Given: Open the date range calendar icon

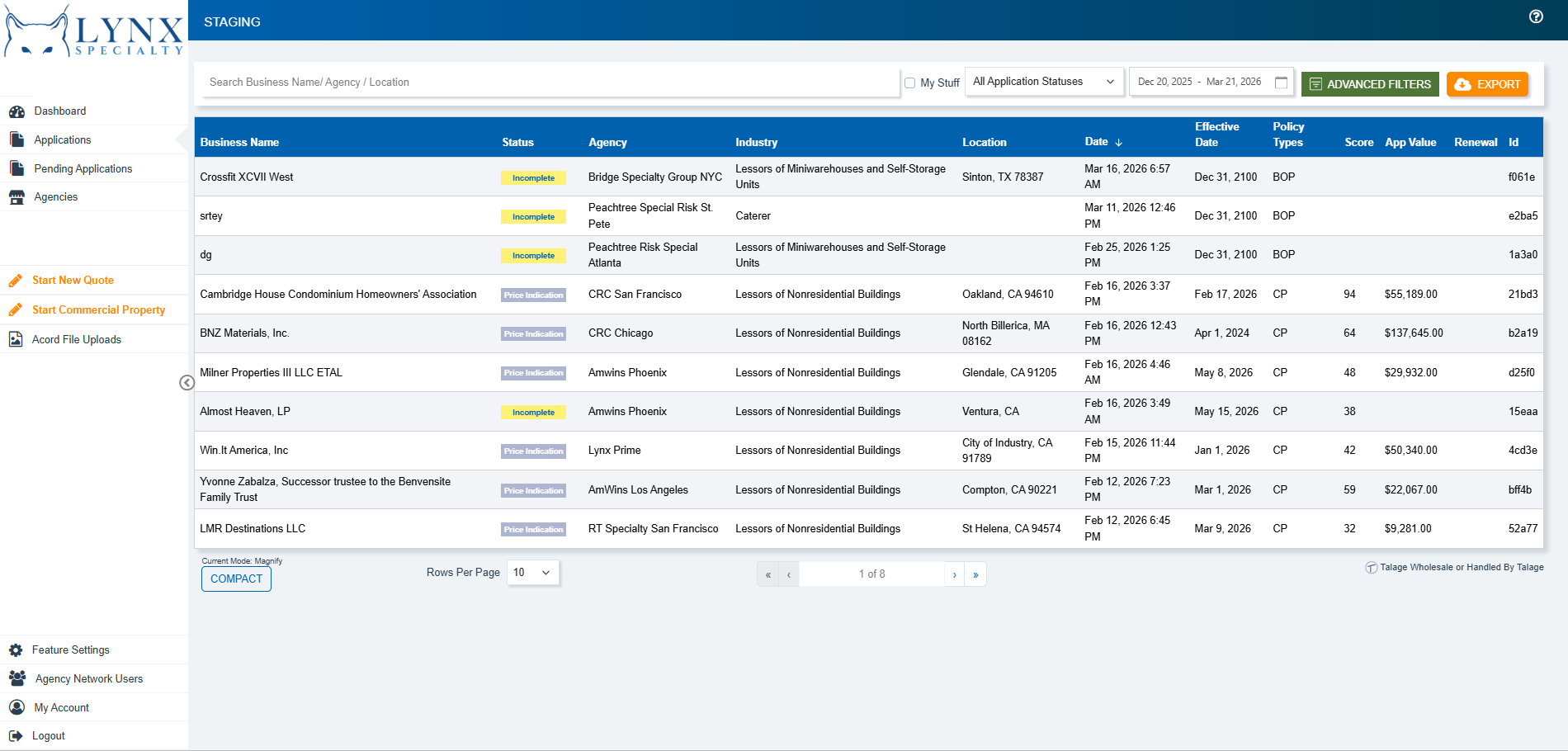Looking at the screenshot, I should pos(1281,83).
